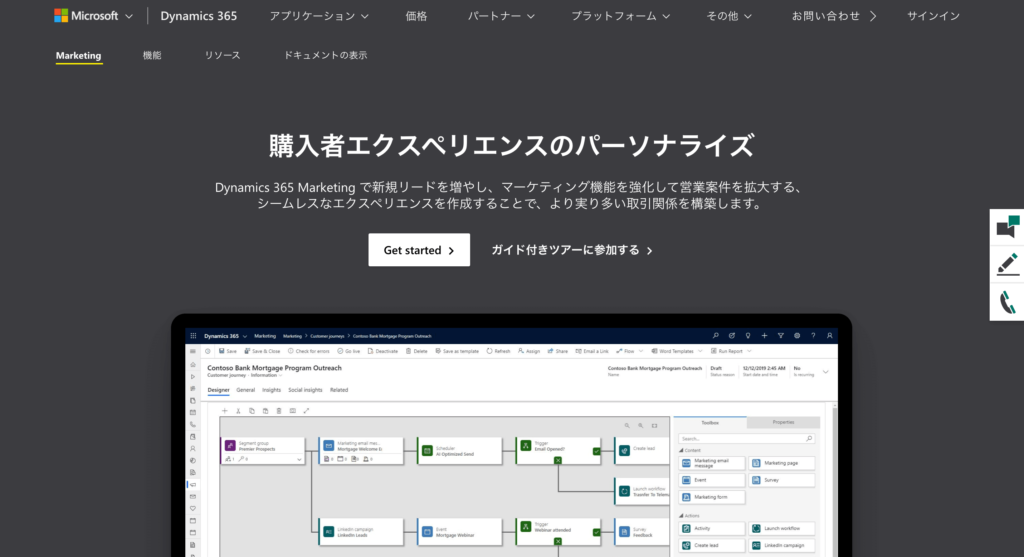
Task: Click the phone call side button
Action: coord(1007,302)
